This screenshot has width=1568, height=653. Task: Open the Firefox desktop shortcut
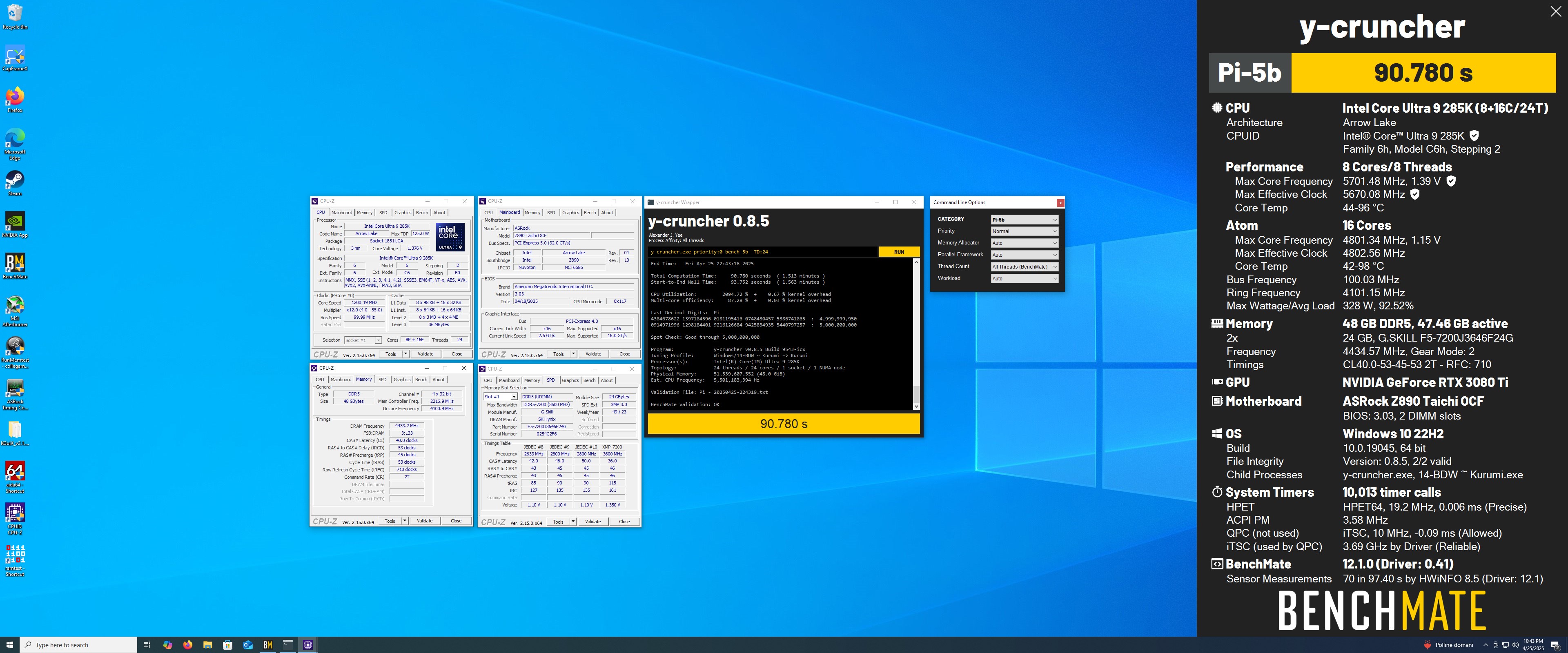[15, 100]
